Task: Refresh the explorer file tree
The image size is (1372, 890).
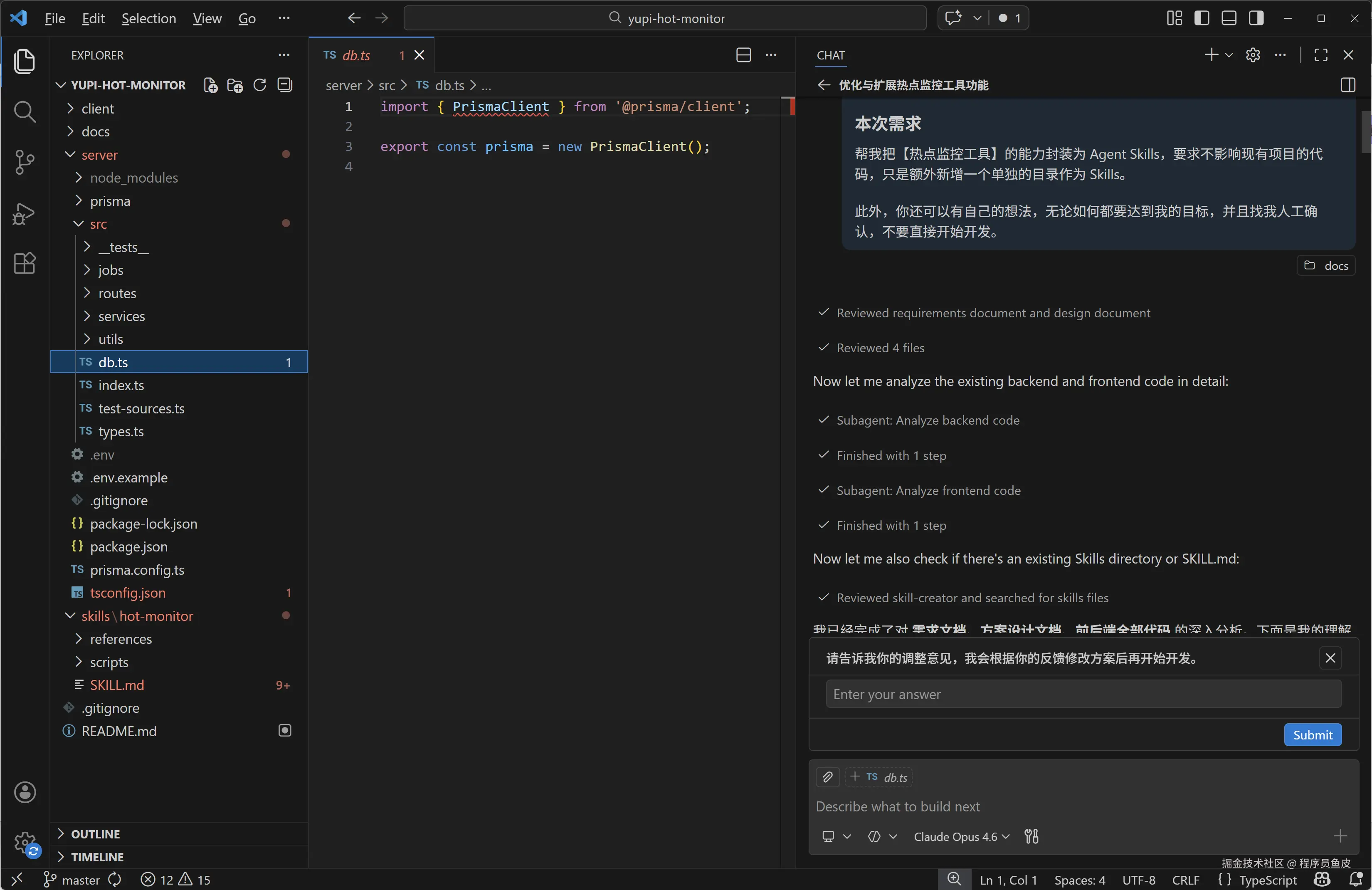Action: click(x=260, y=85)
